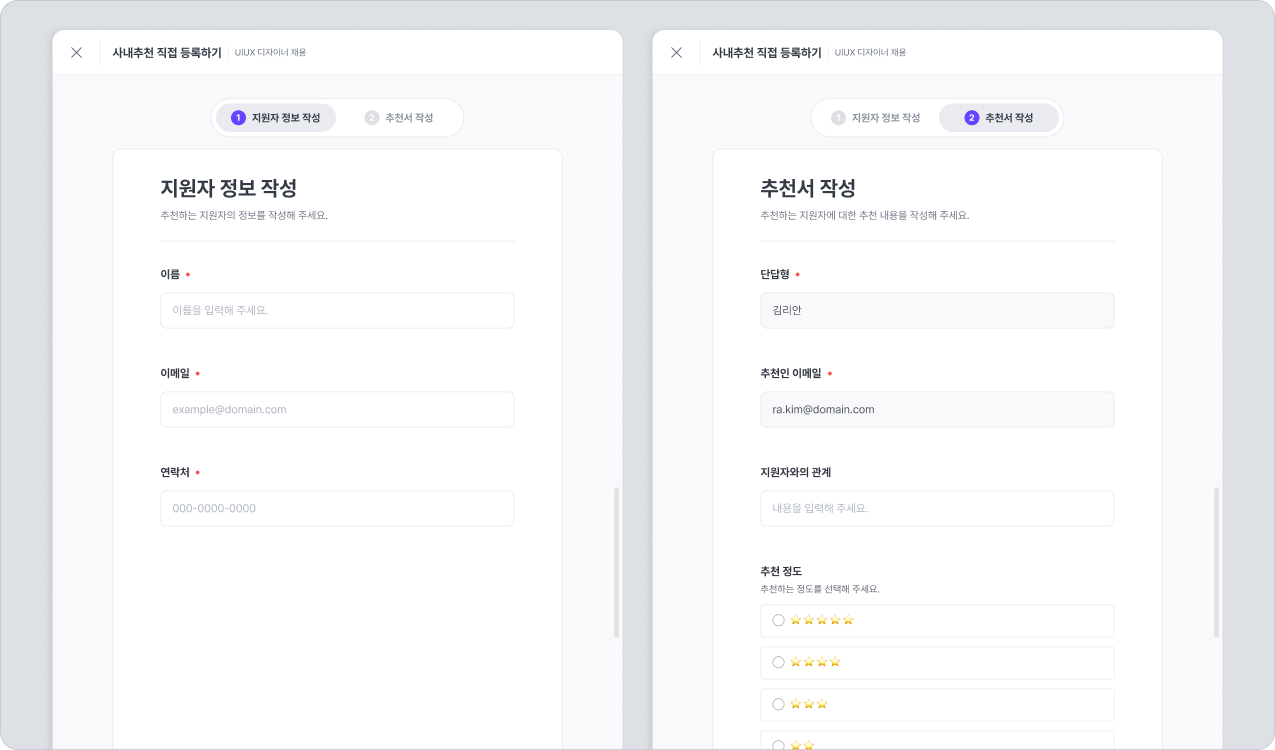Viewport: 1275px width, 750px height.
Task: Click right panel subtitle UIUX 디자이너 채용
Action: (x=870, y=53)
